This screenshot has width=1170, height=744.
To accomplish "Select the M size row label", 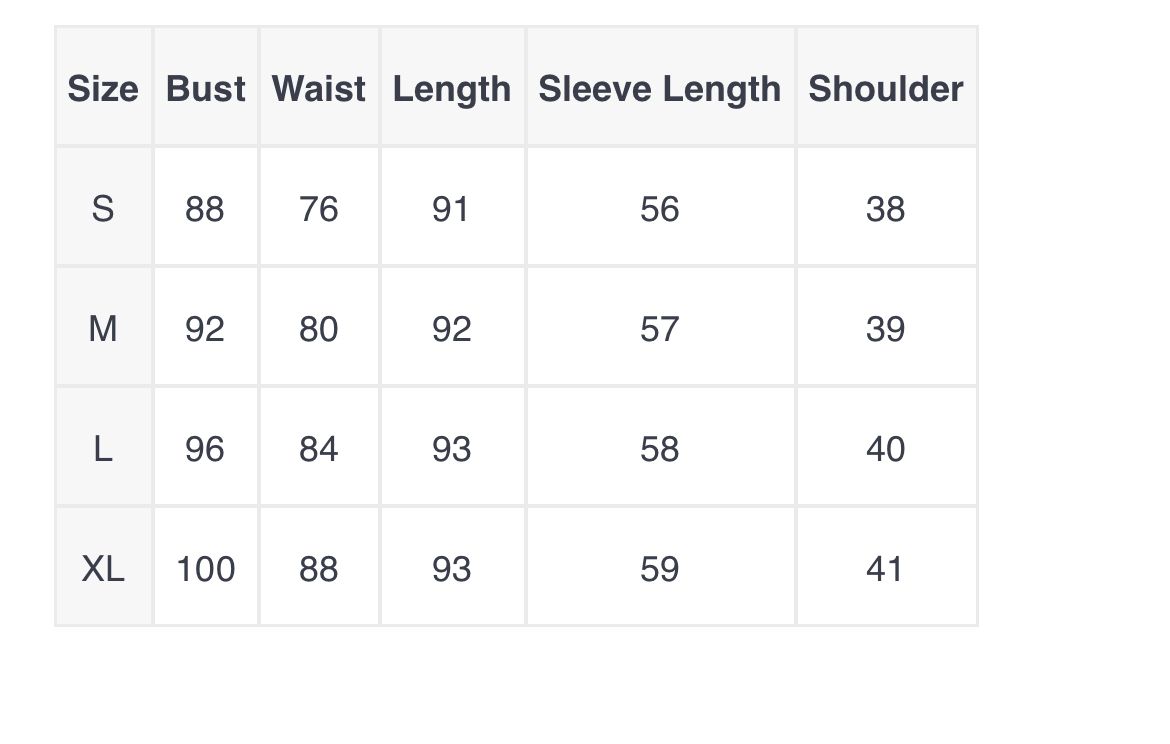I will coord(103,329).
